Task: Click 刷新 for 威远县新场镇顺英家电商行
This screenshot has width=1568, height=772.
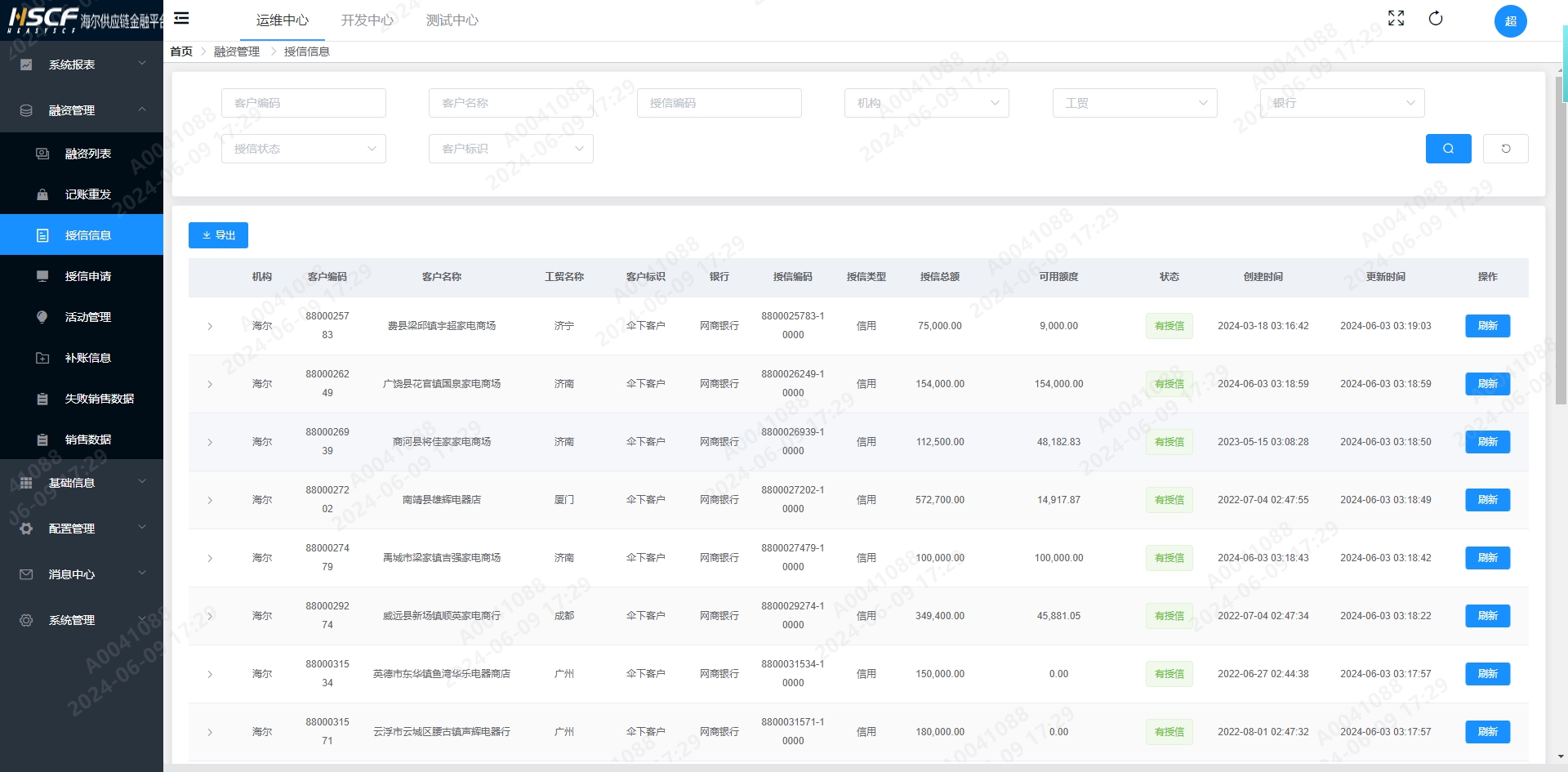Action: tap(1487, 616)
